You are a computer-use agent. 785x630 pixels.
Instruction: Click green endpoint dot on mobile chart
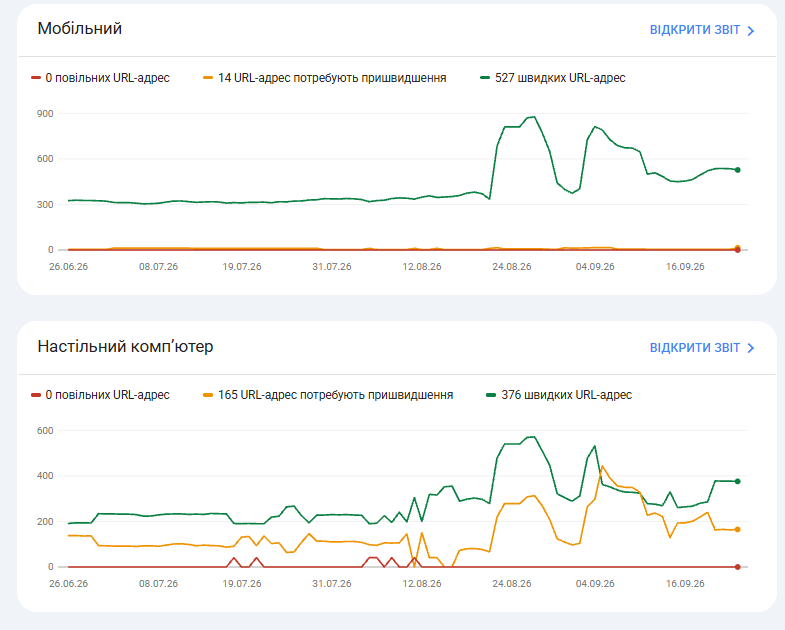pyautogui.click(x=737, y=170)
